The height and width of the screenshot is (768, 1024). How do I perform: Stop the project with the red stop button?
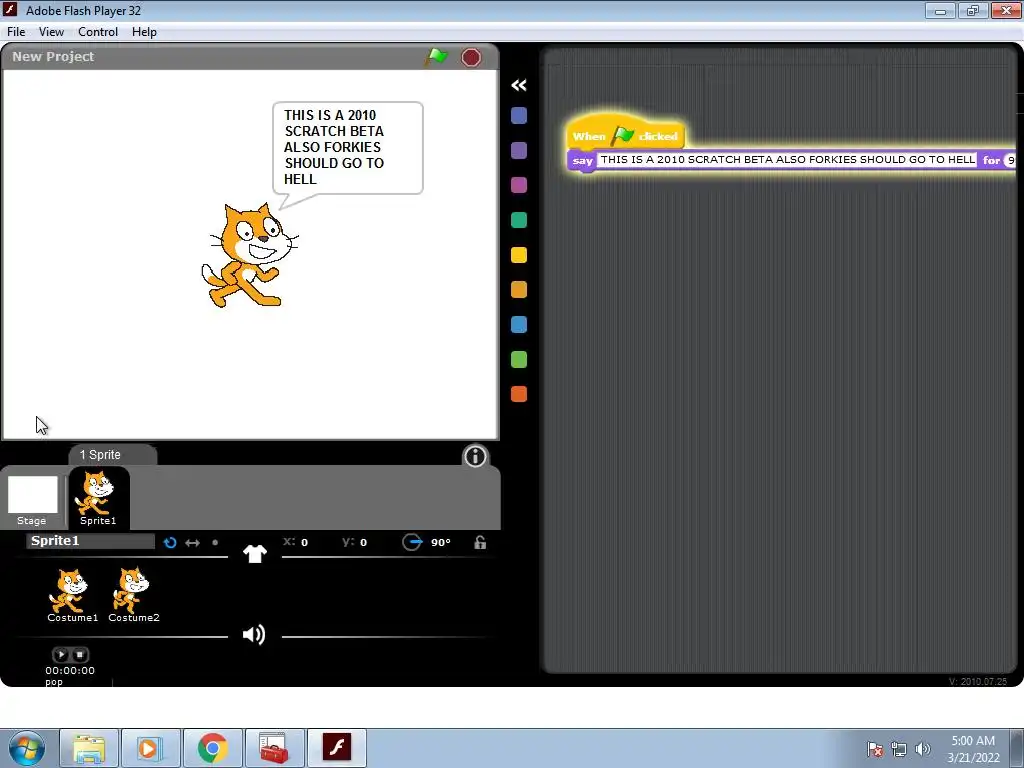[x=471, y=57]
